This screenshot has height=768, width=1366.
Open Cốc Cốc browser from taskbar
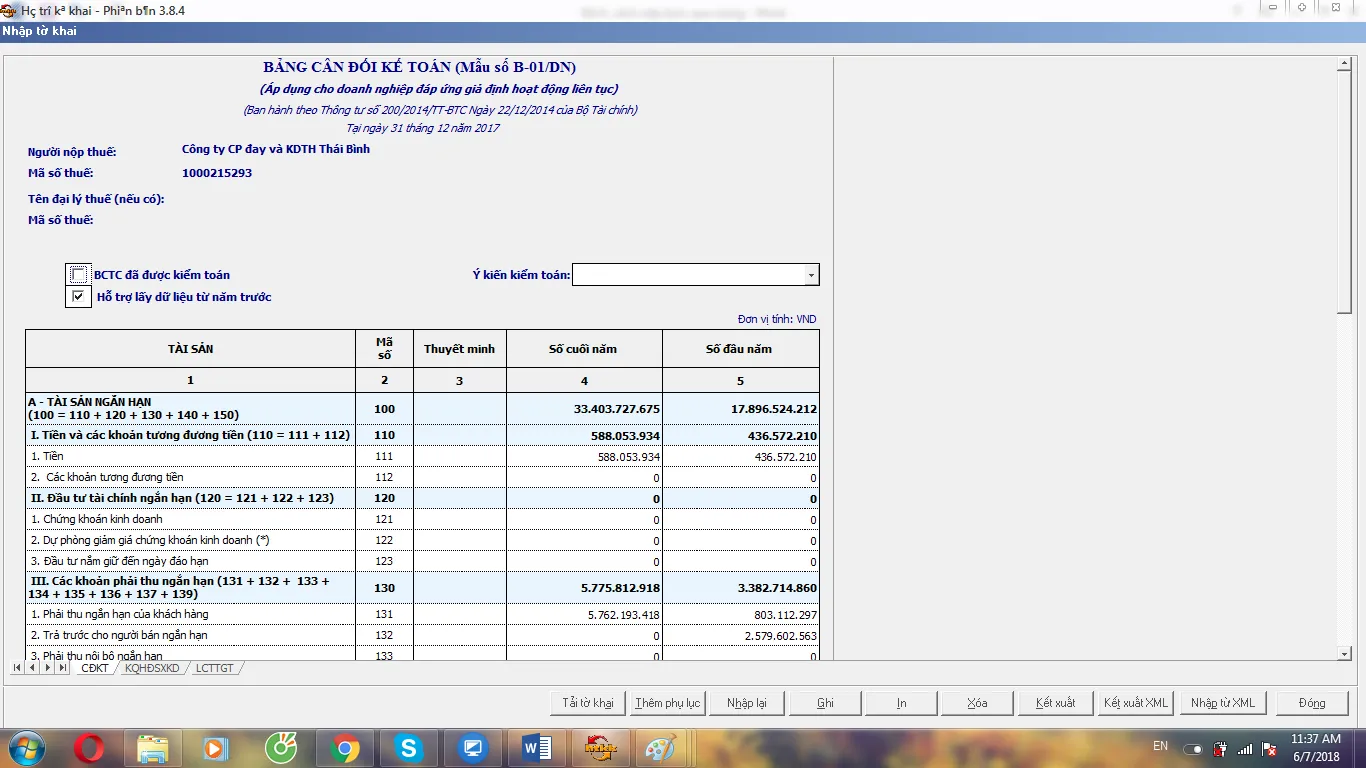point(280,748)
